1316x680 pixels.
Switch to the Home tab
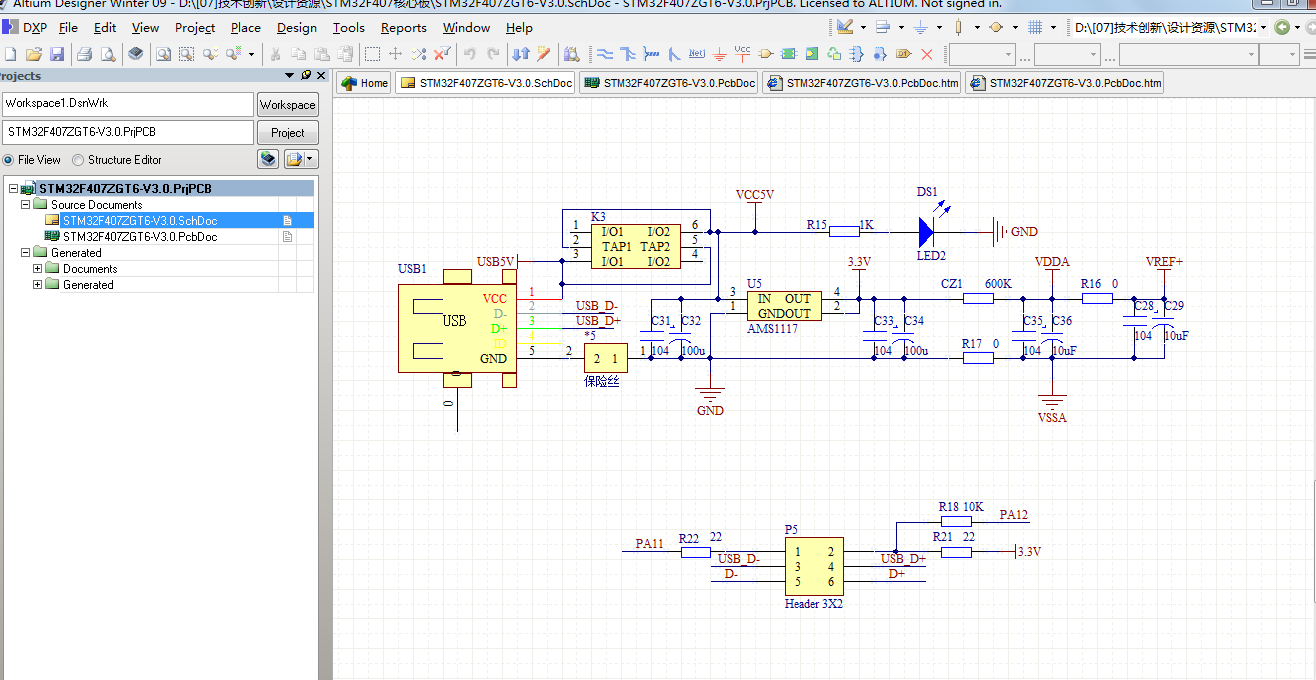point(364,83)
